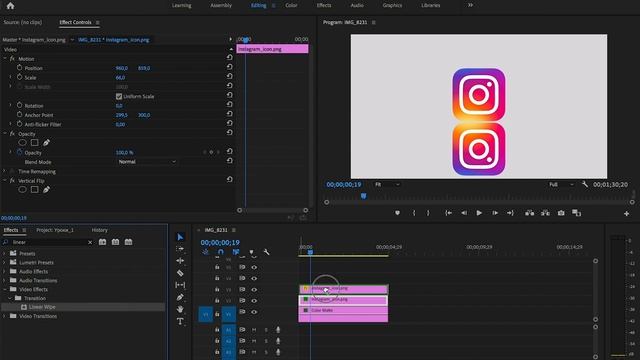Select the Ripple Edit tool
The image size is (640, 360).
pyautogui.click(x=180, y=260)
